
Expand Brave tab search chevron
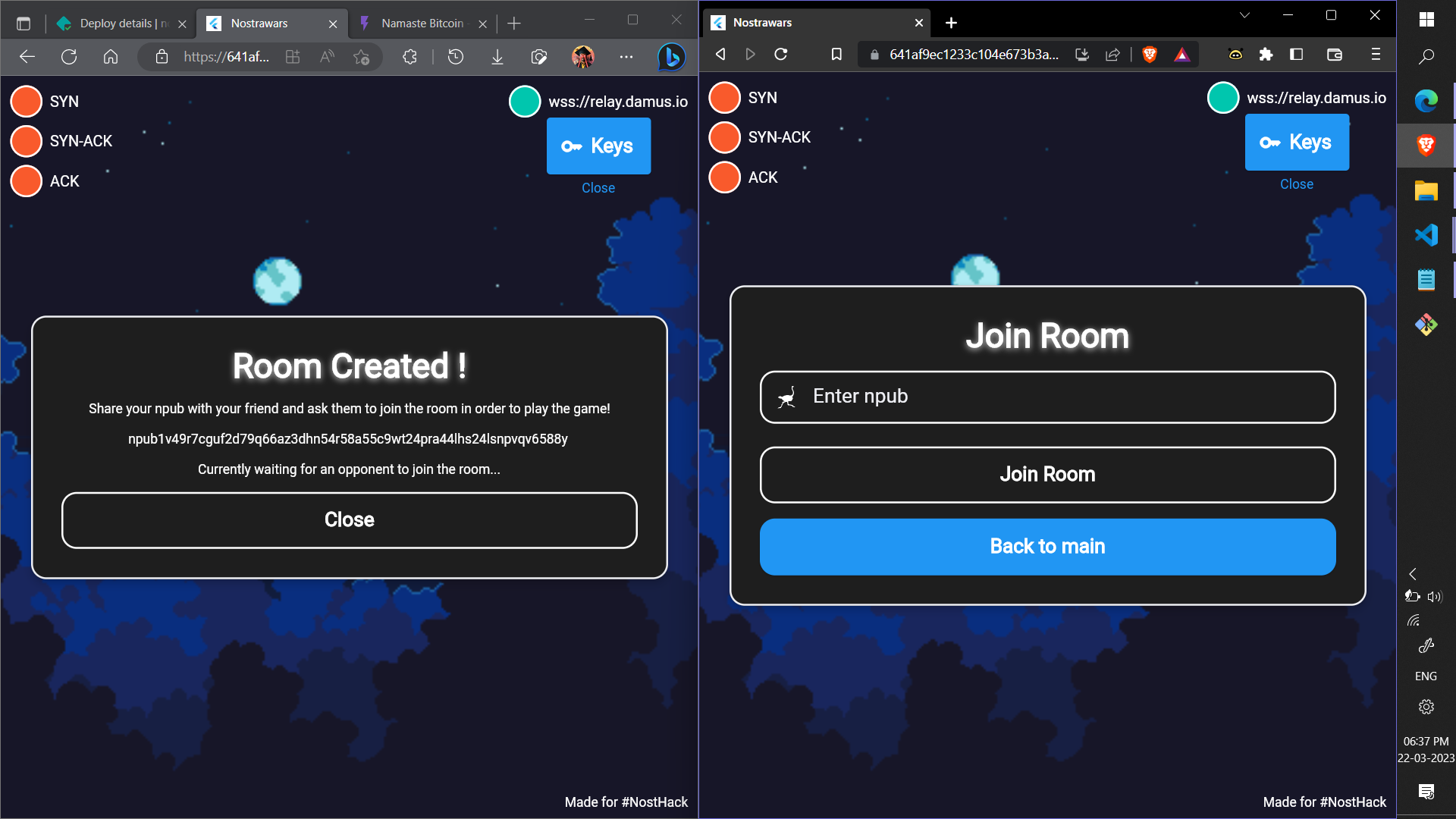point(1244,15)
